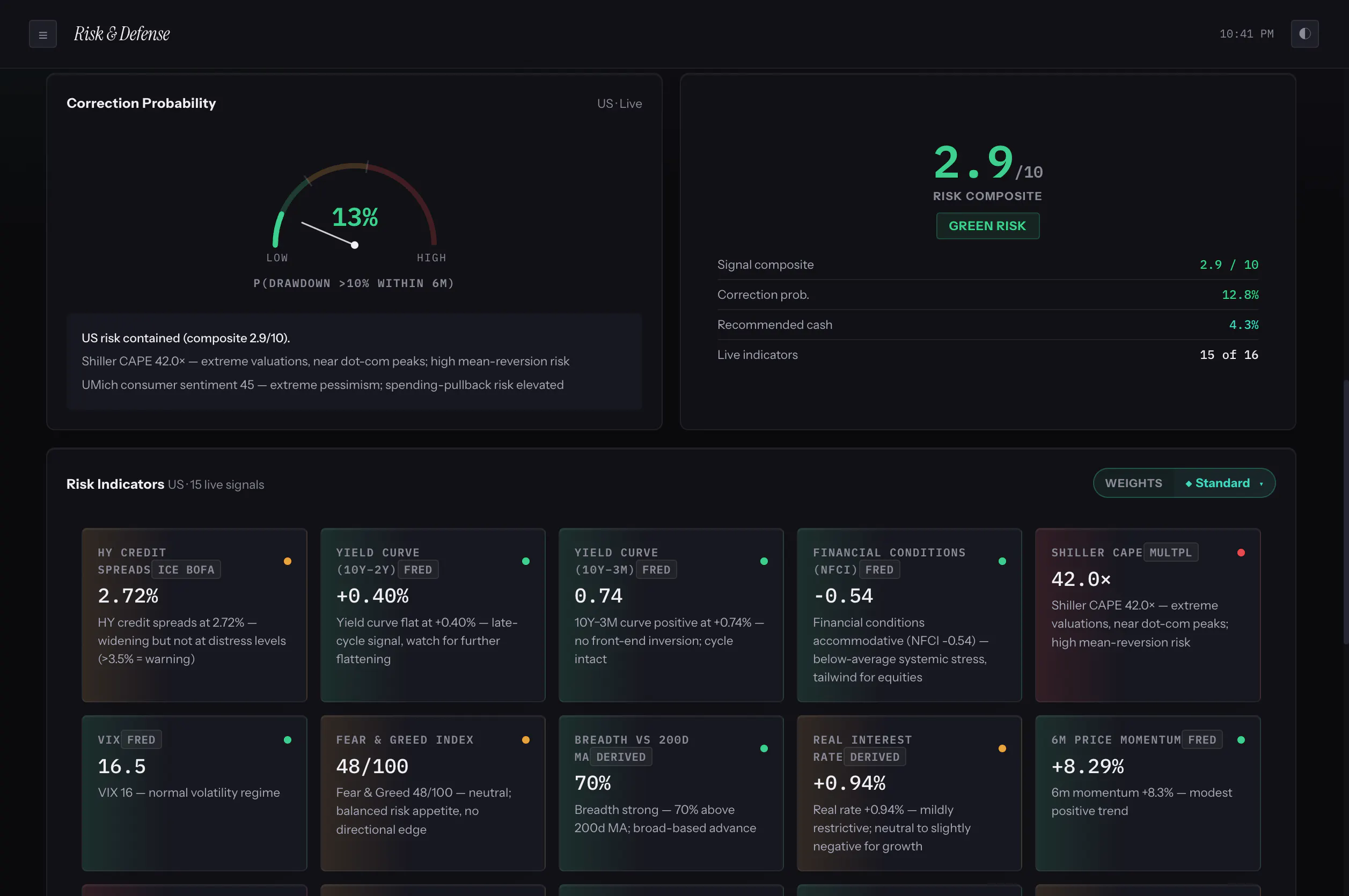This screenshot has height=896, width=1349.
Task: Click the ICE BOFA source tag
Action: [x=186, y=570]
